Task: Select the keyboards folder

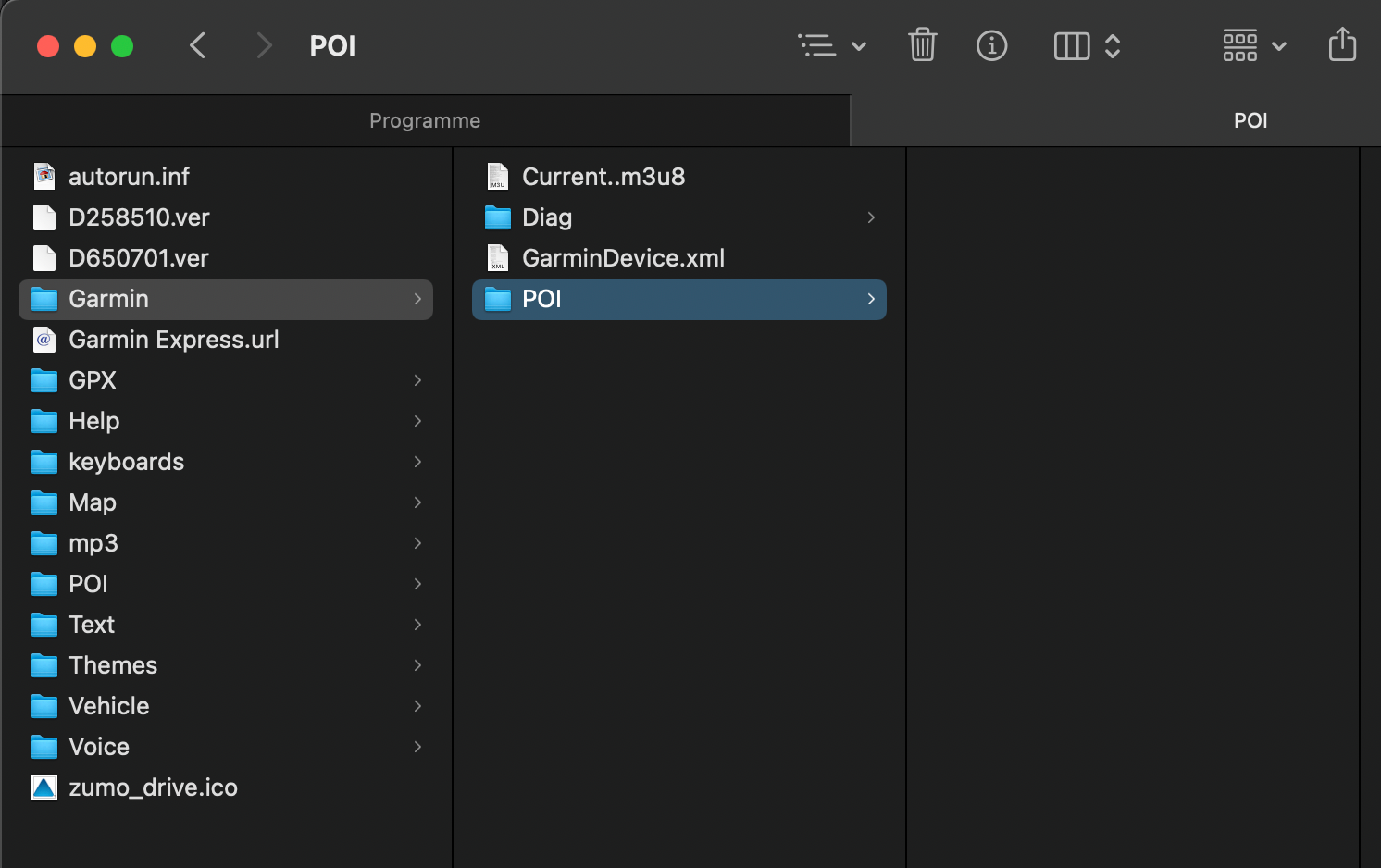Action: coord(126,462)
